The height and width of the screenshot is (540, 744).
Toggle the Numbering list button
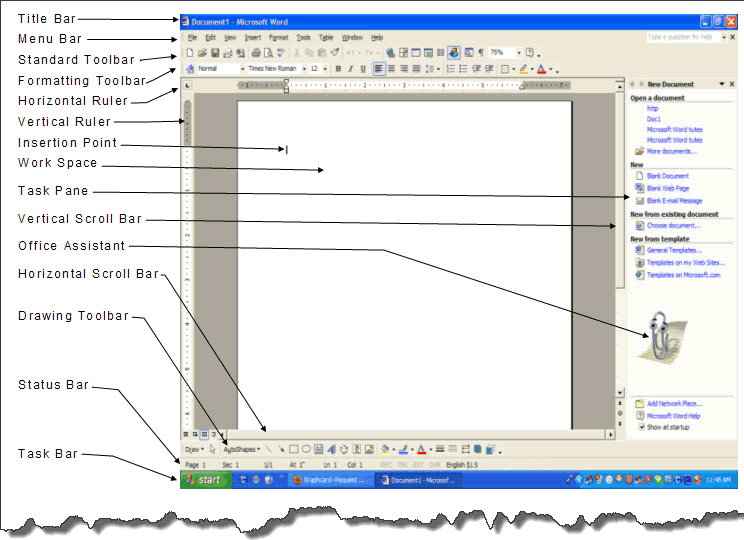coord(451,69)
